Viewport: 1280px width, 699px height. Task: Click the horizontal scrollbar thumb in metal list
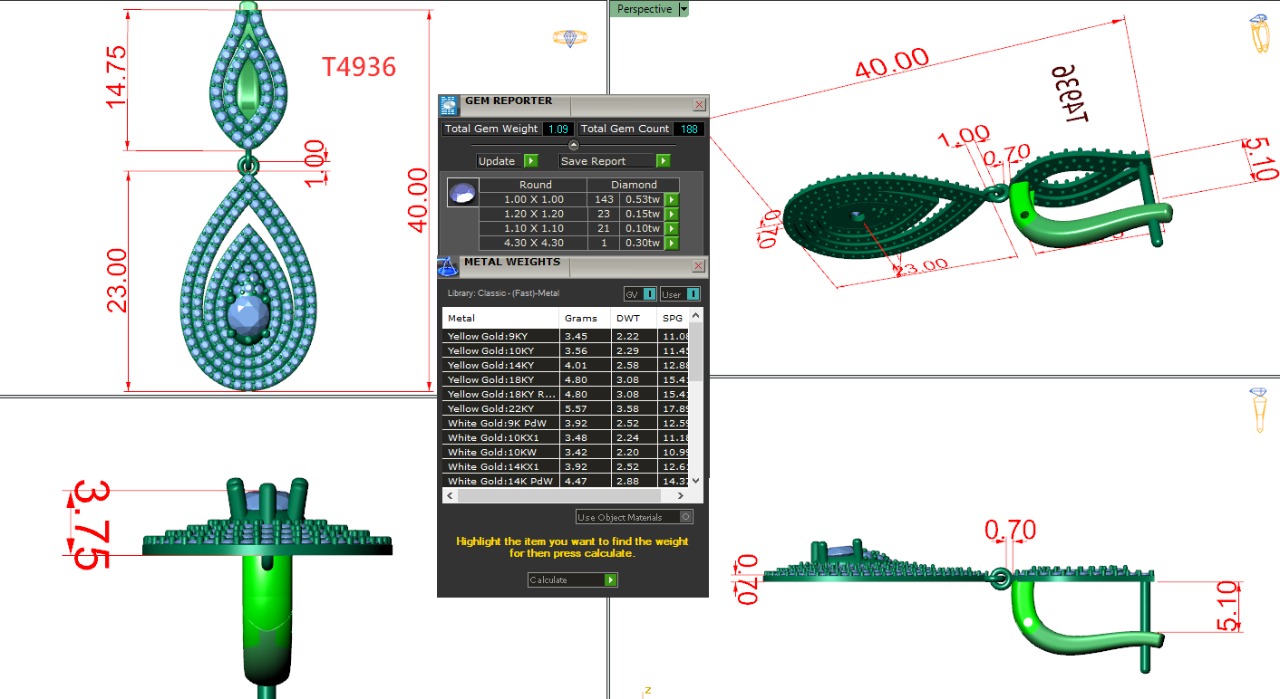point(559,495)
